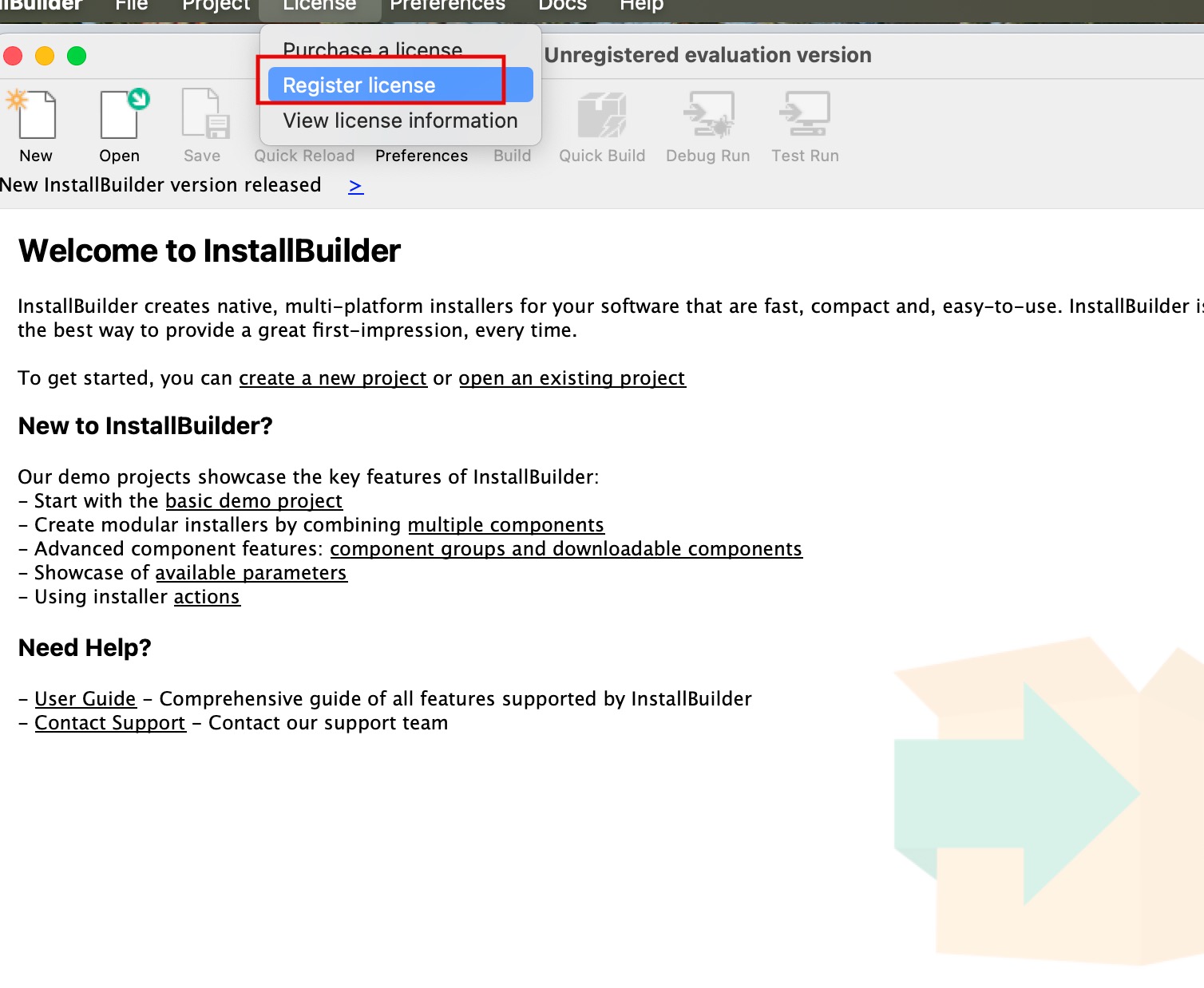The image size is (1204, 988).
Task: Click the new version released arrow link
Action: coord(356,186)
